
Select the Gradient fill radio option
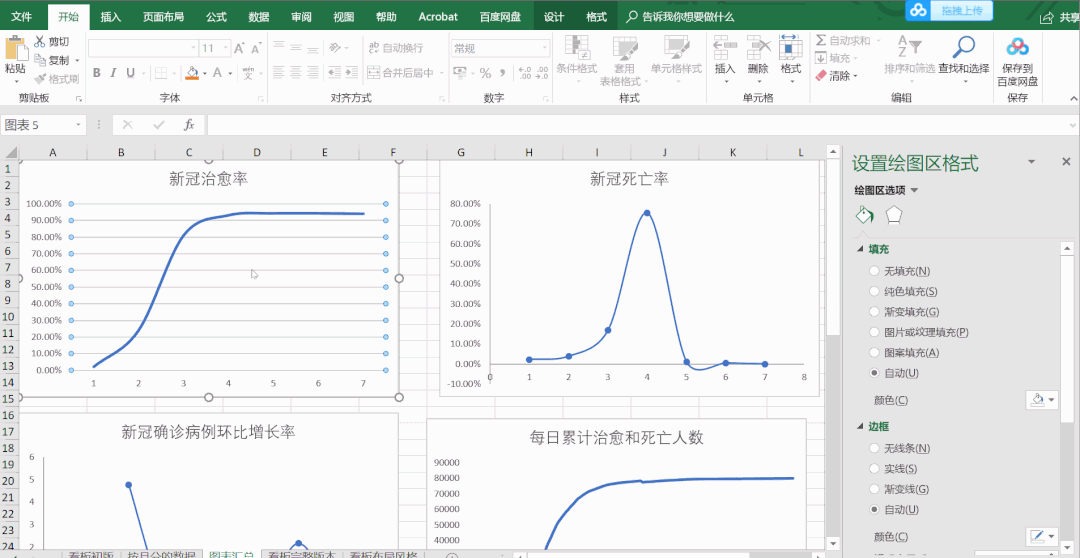click(874, 312)
